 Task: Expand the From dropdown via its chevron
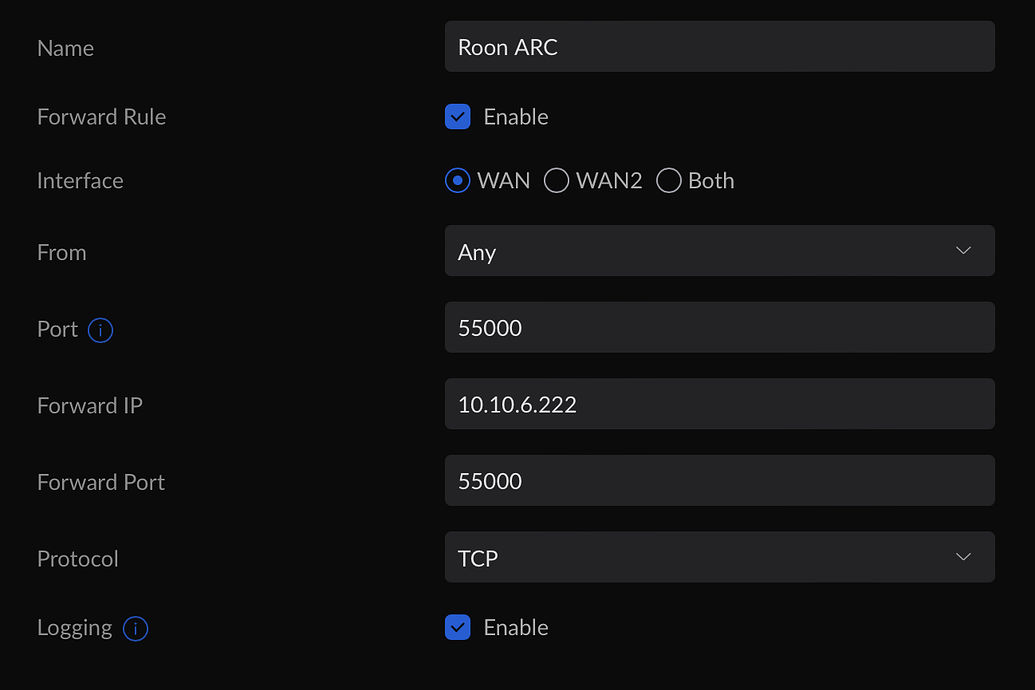(x=963, y=251)
